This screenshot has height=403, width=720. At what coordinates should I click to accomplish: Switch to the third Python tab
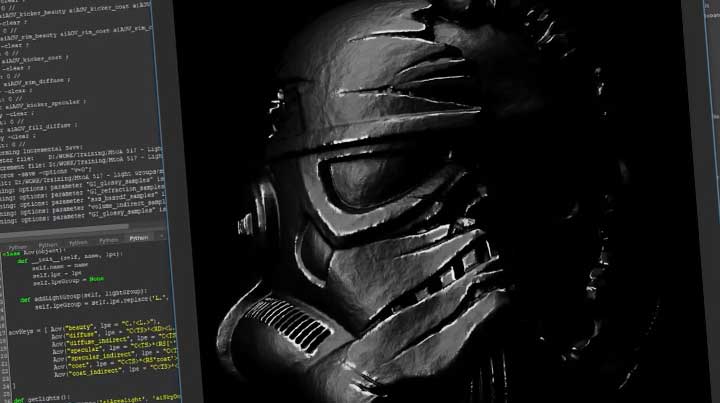[78, 242]
